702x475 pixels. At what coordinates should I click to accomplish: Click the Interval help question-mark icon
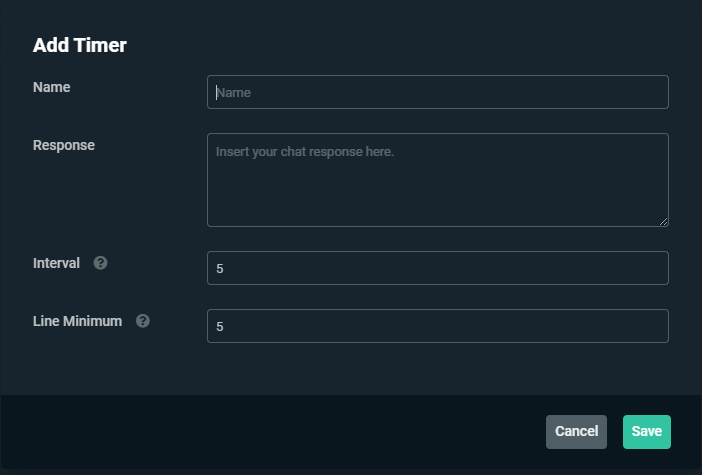point(100,263)
